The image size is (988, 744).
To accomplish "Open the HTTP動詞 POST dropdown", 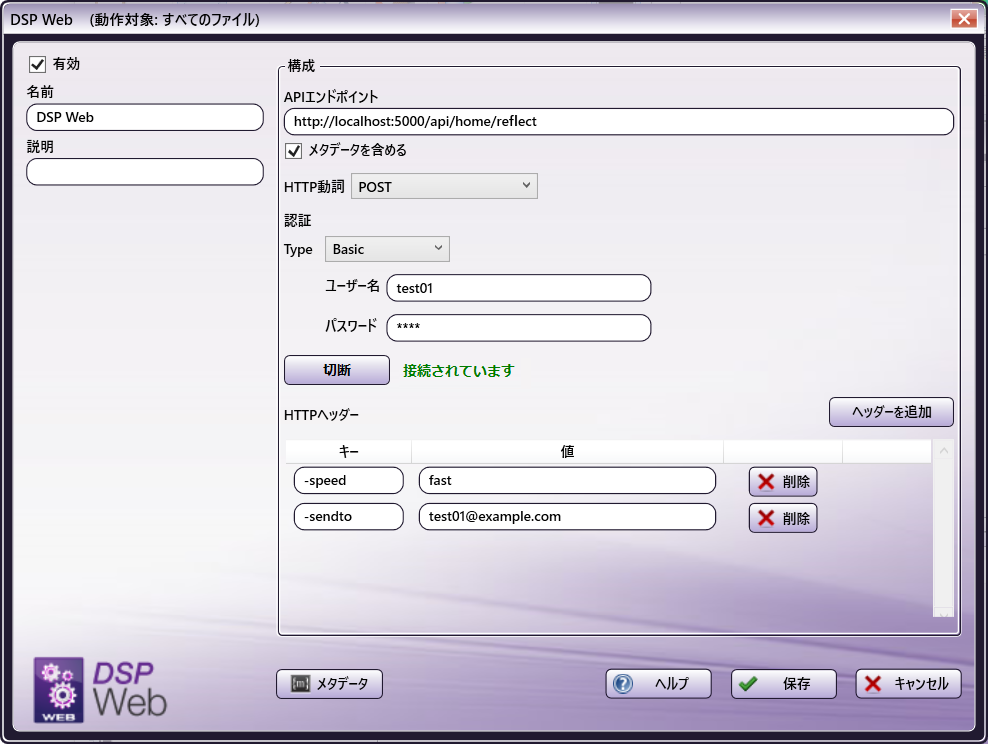I will pos(444,186).
